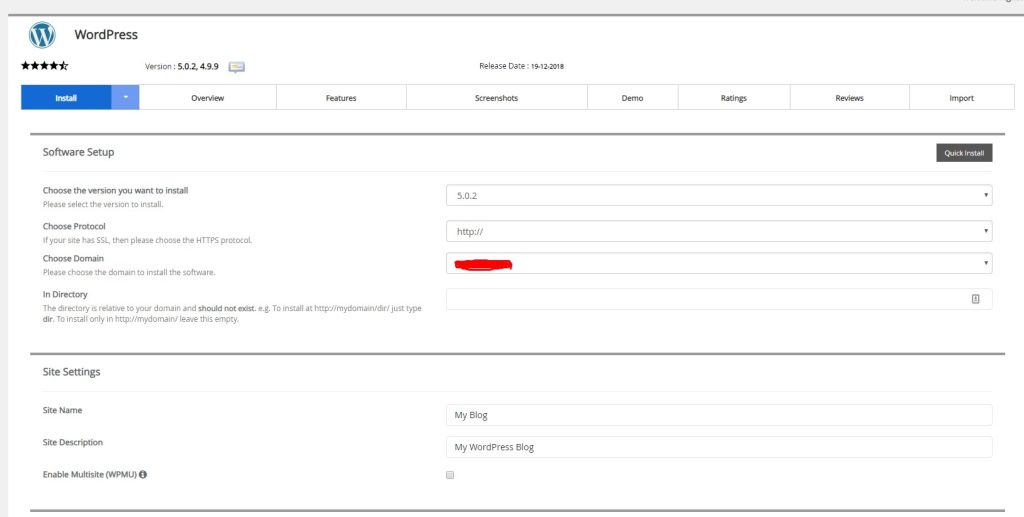Click the Version 5.0.2, 4.9.9 text
The height and width of the screenshot is (517, 1024).
[182, 67]
